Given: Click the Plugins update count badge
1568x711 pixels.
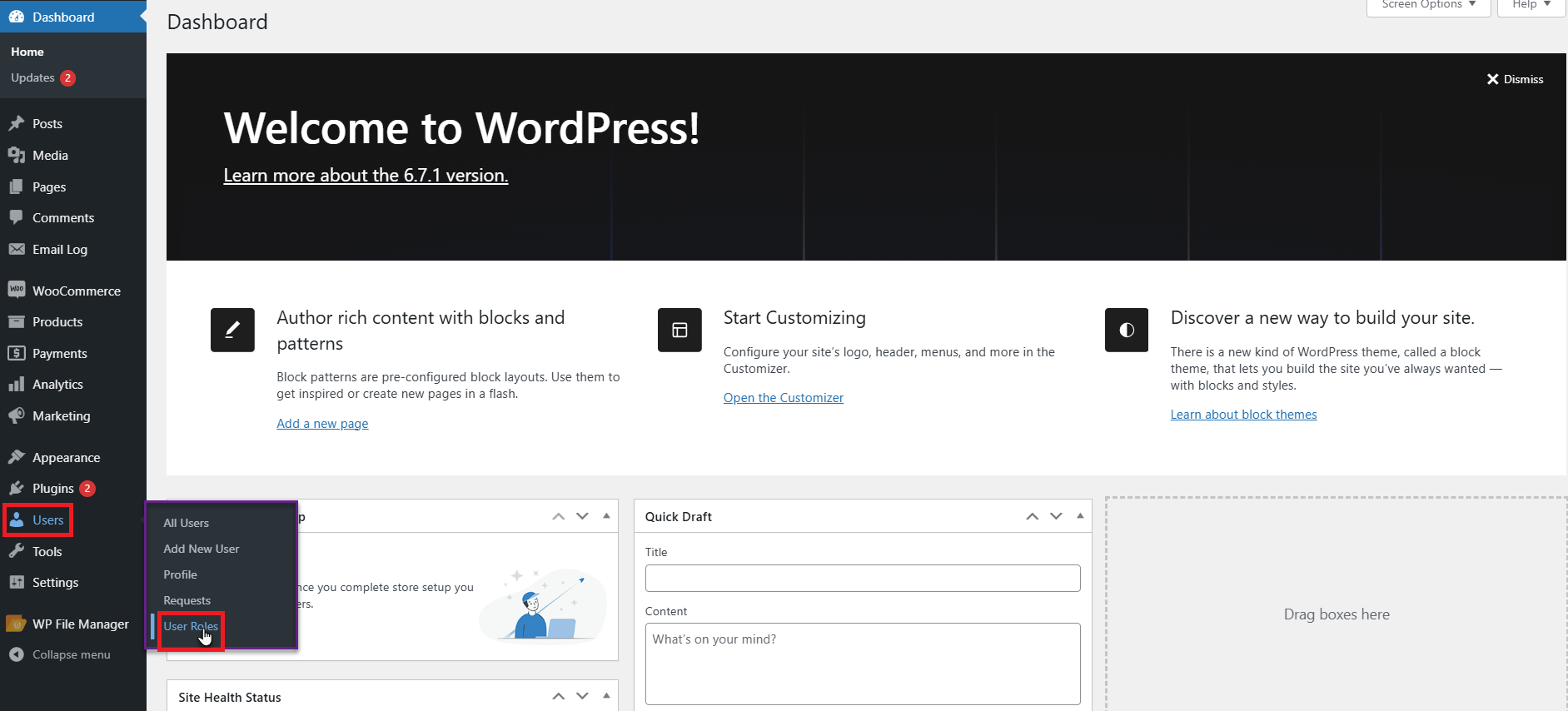Looking at the screenshot, I should click(87, 489).
